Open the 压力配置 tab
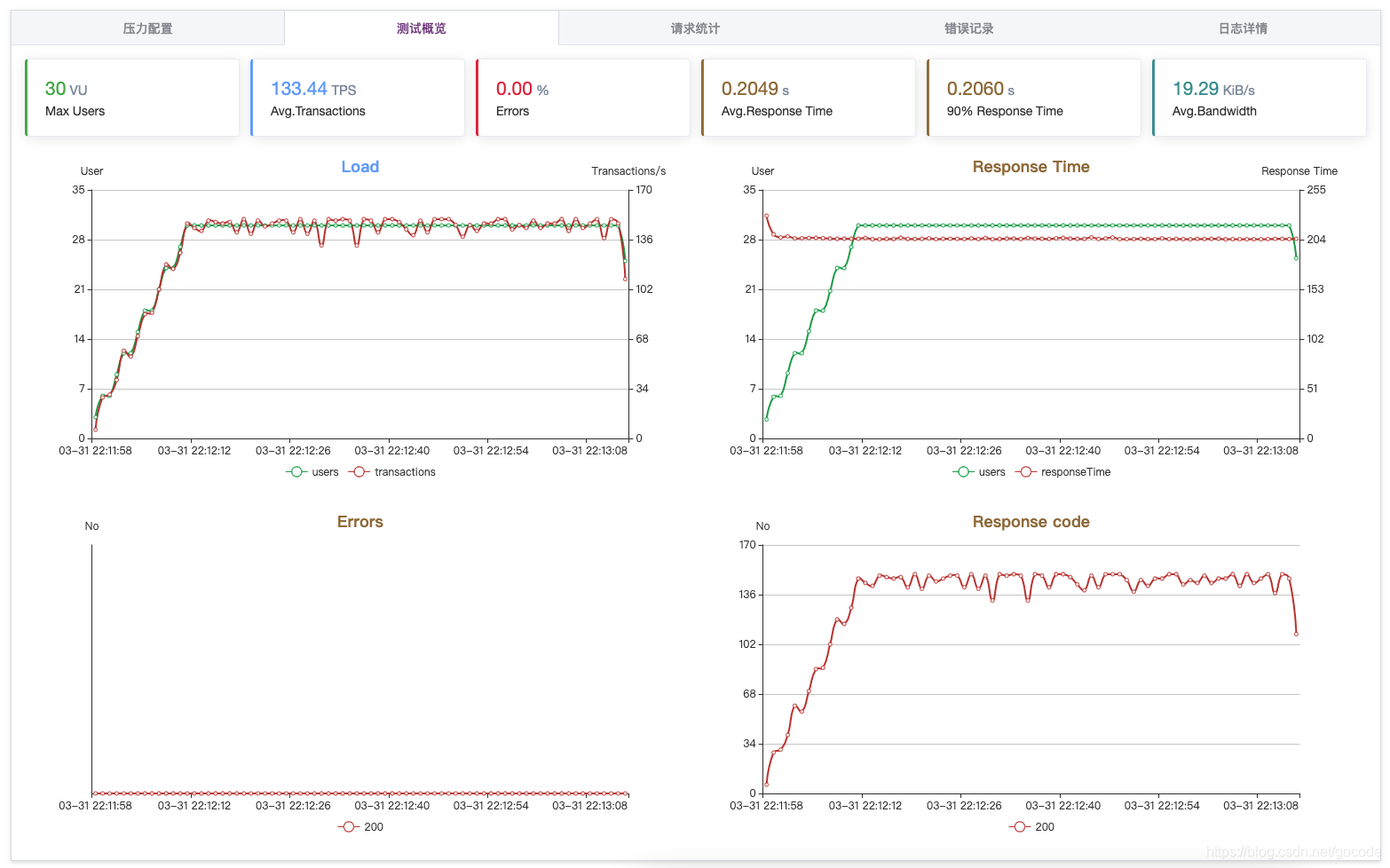This screenshot has height=868, width=1390. click(x=147, y=28)
